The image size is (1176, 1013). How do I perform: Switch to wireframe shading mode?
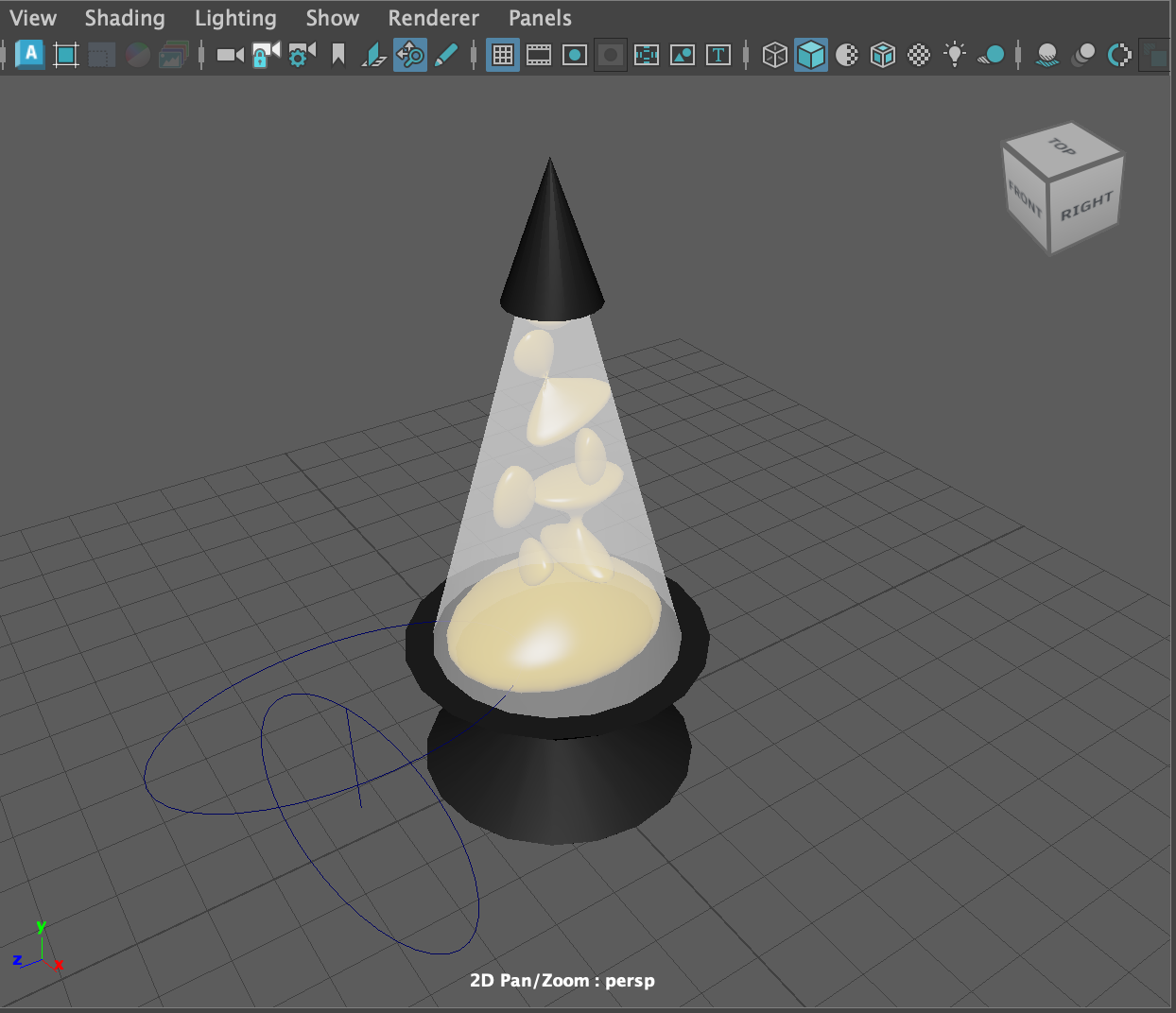[x=774, y=55]
